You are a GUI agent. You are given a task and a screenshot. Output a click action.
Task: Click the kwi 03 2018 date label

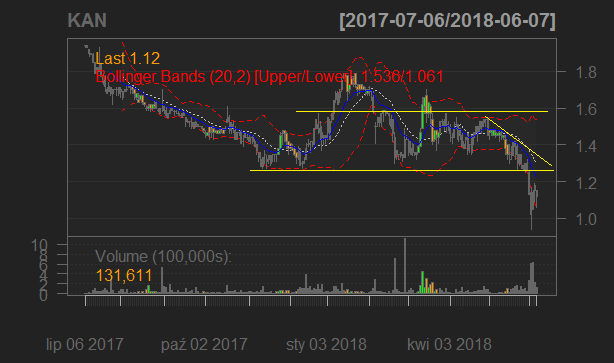(449, 345)
